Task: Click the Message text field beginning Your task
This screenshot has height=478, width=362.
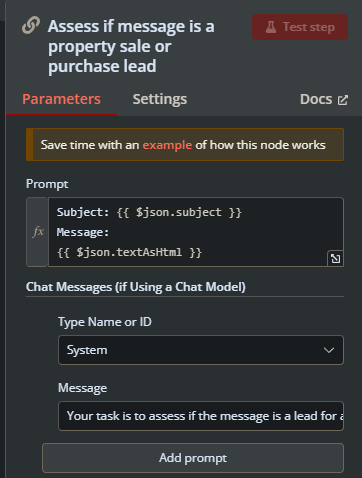Action: pos(201,416)
